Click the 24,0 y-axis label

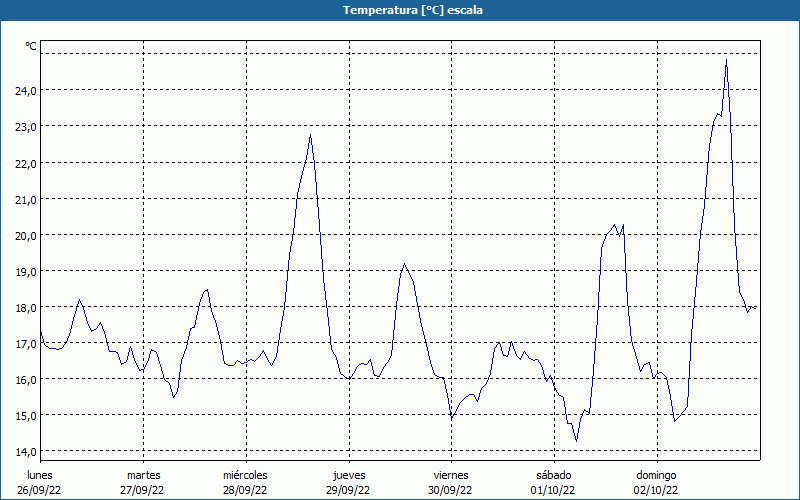(26, 91)
